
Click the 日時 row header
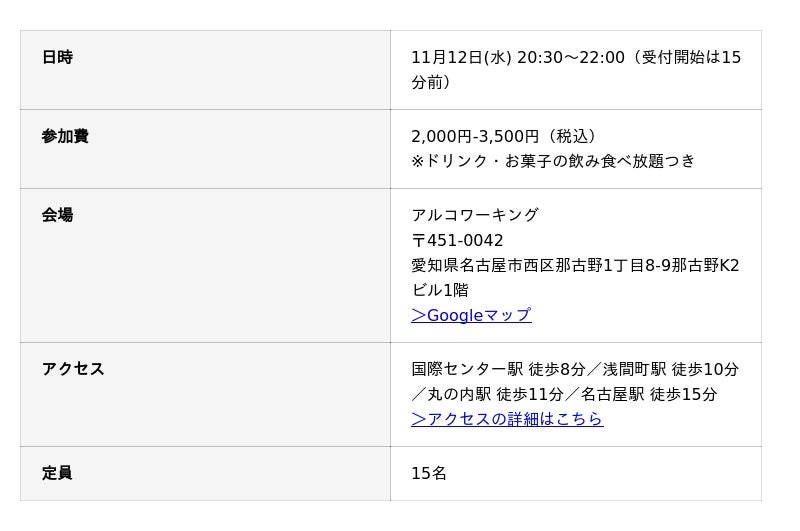pyautogui.click(x=57, y=57)
